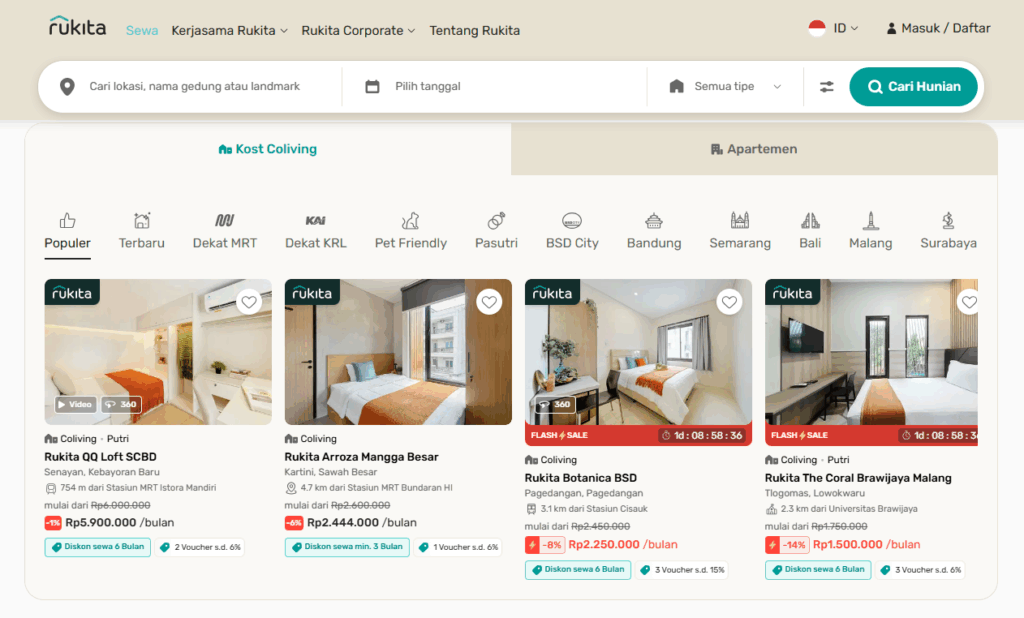Open the ID language selector
Viewport: 1024px width, 618px height.
[x=833, y=28]
